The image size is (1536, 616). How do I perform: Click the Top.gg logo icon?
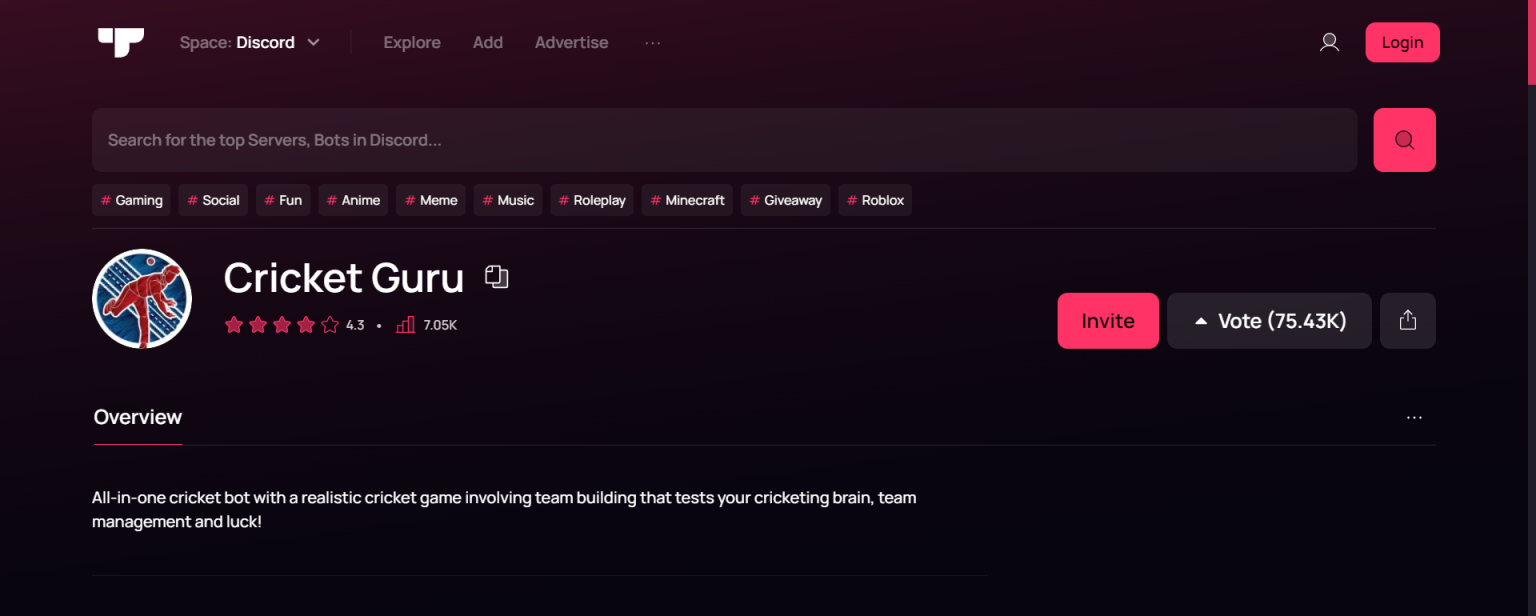[119, 42]
